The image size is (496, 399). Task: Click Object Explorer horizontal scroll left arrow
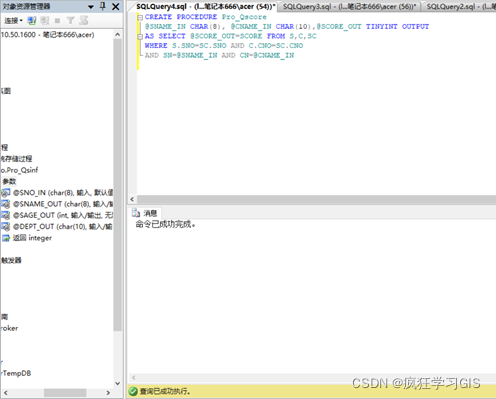(5, 393)
